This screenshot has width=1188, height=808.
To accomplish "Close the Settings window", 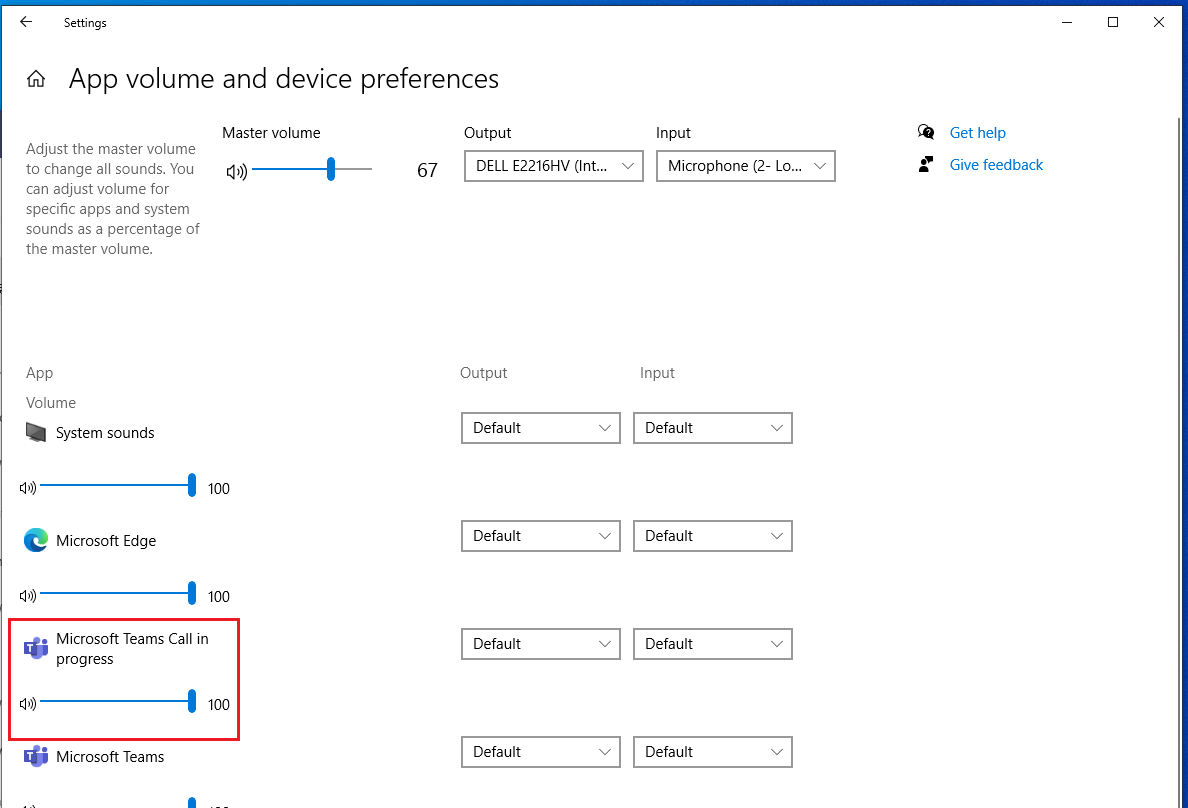I will click(1158, 22).
